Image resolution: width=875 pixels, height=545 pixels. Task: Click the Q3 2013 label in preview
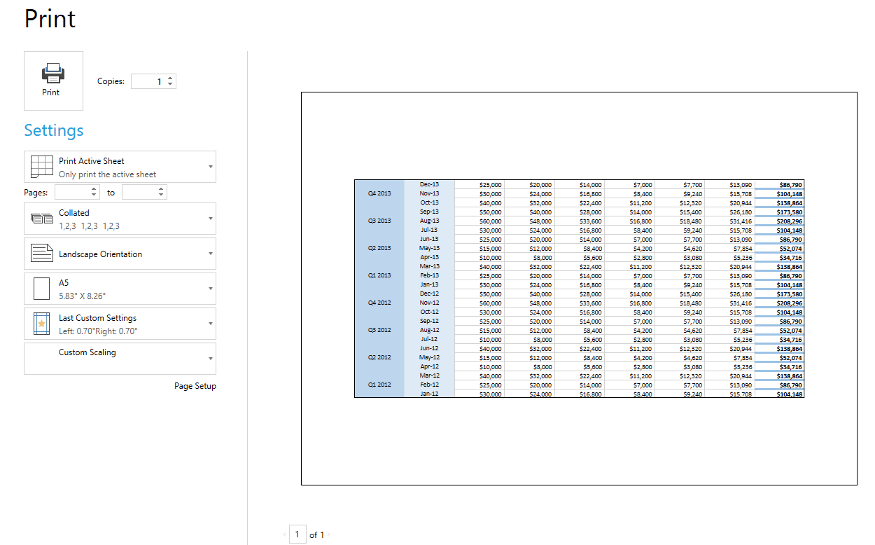click(379, 221)
